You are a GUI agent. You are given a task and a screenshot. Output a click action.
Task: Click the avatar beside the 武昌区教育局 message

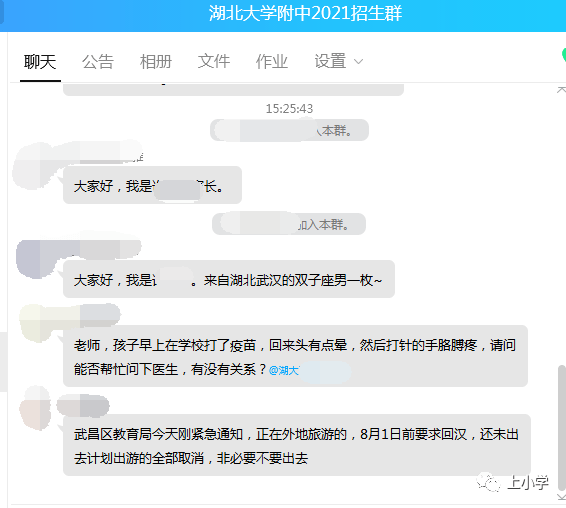(x=35, y=408)
